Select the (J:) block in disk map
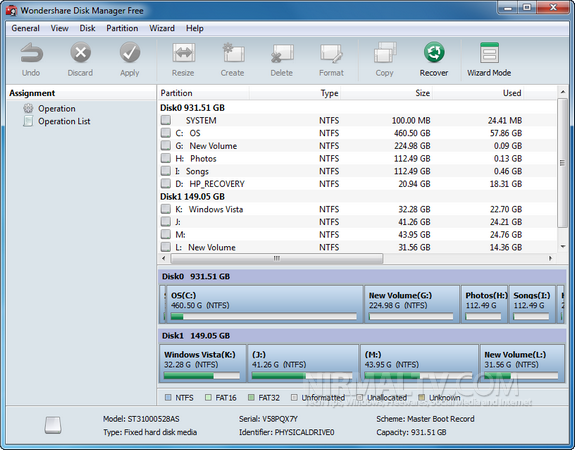 (303, 363)
